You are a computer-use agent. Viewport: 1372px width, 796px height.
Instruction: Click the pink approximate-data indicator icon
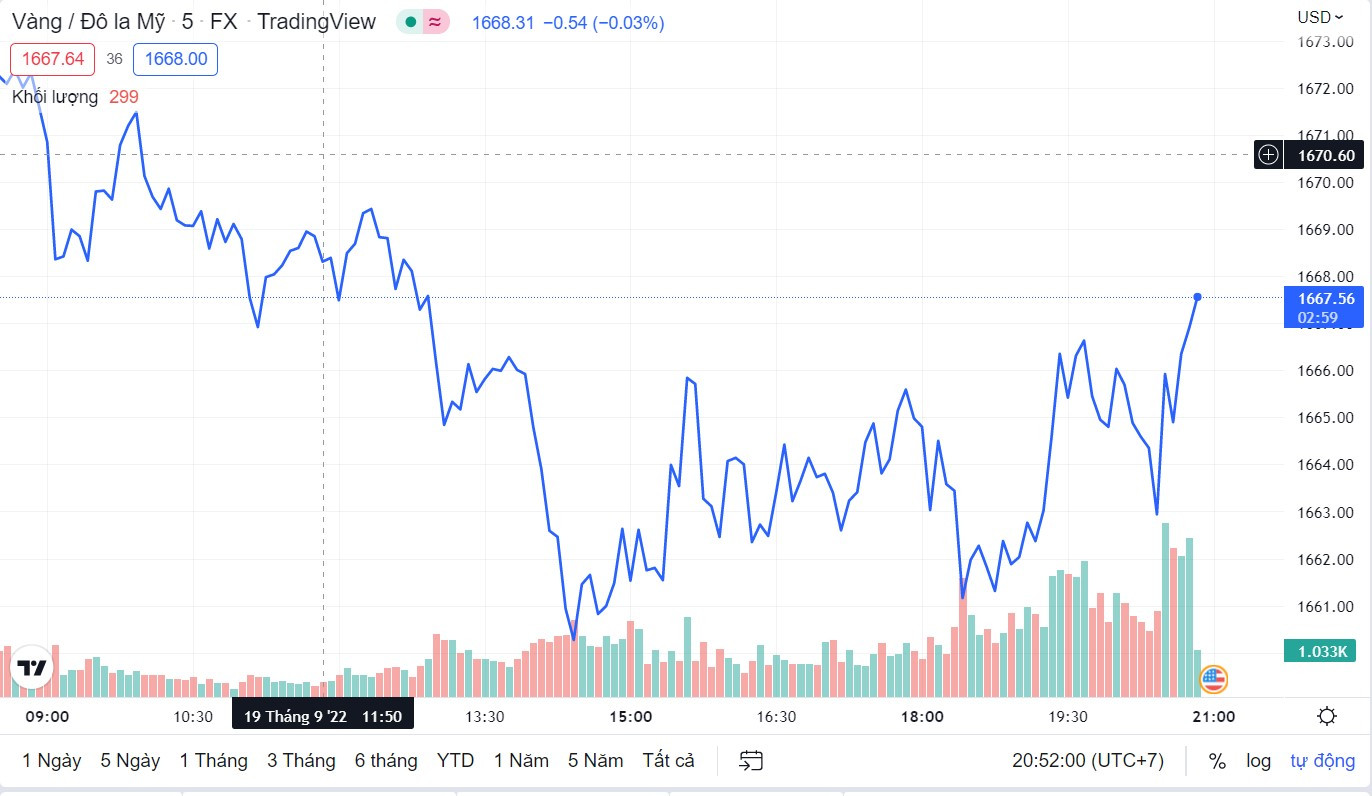436,22
